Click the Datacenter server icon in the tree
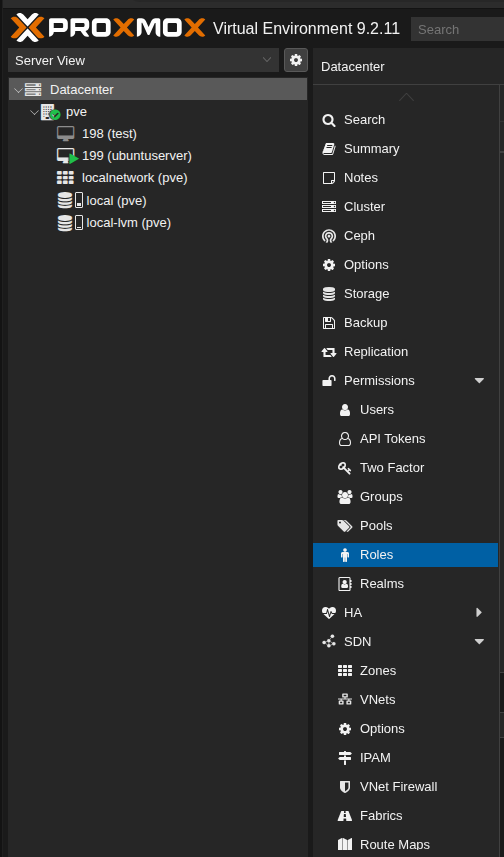This screenshot has height=857, width=504. (33, 90)
